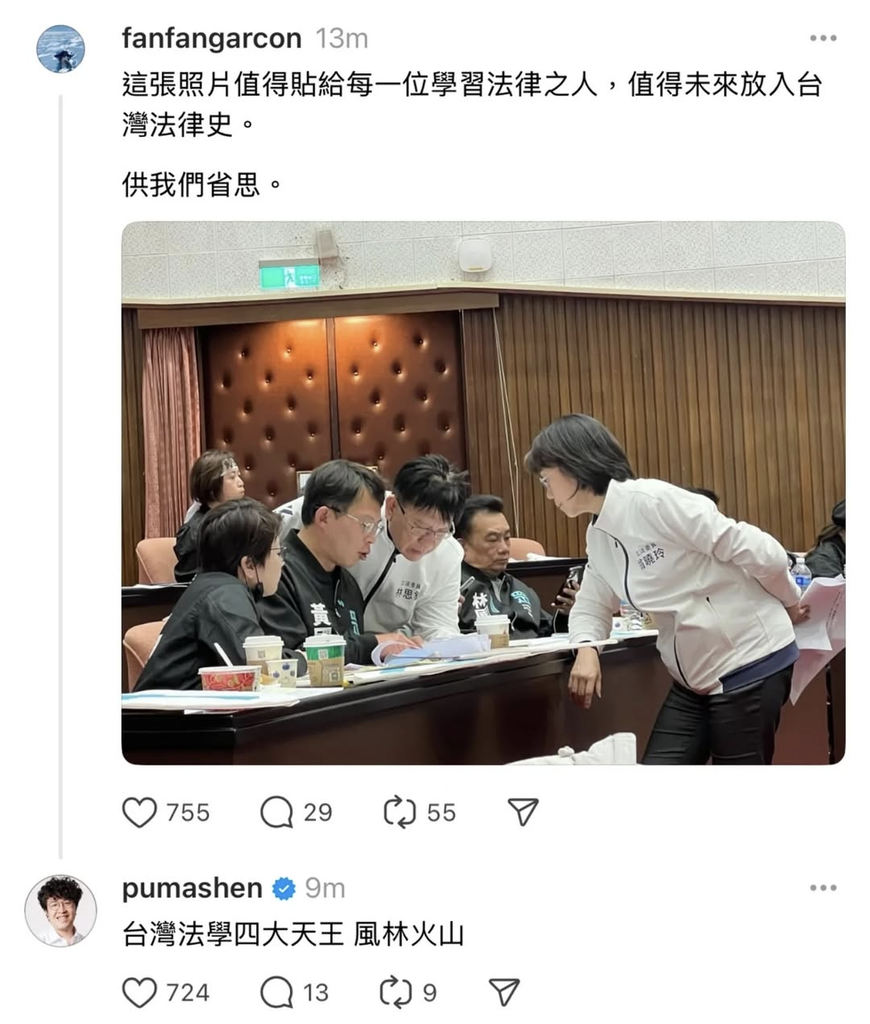
Task: Open the 9m timestamp of the reply
Action: pos(325,889)
